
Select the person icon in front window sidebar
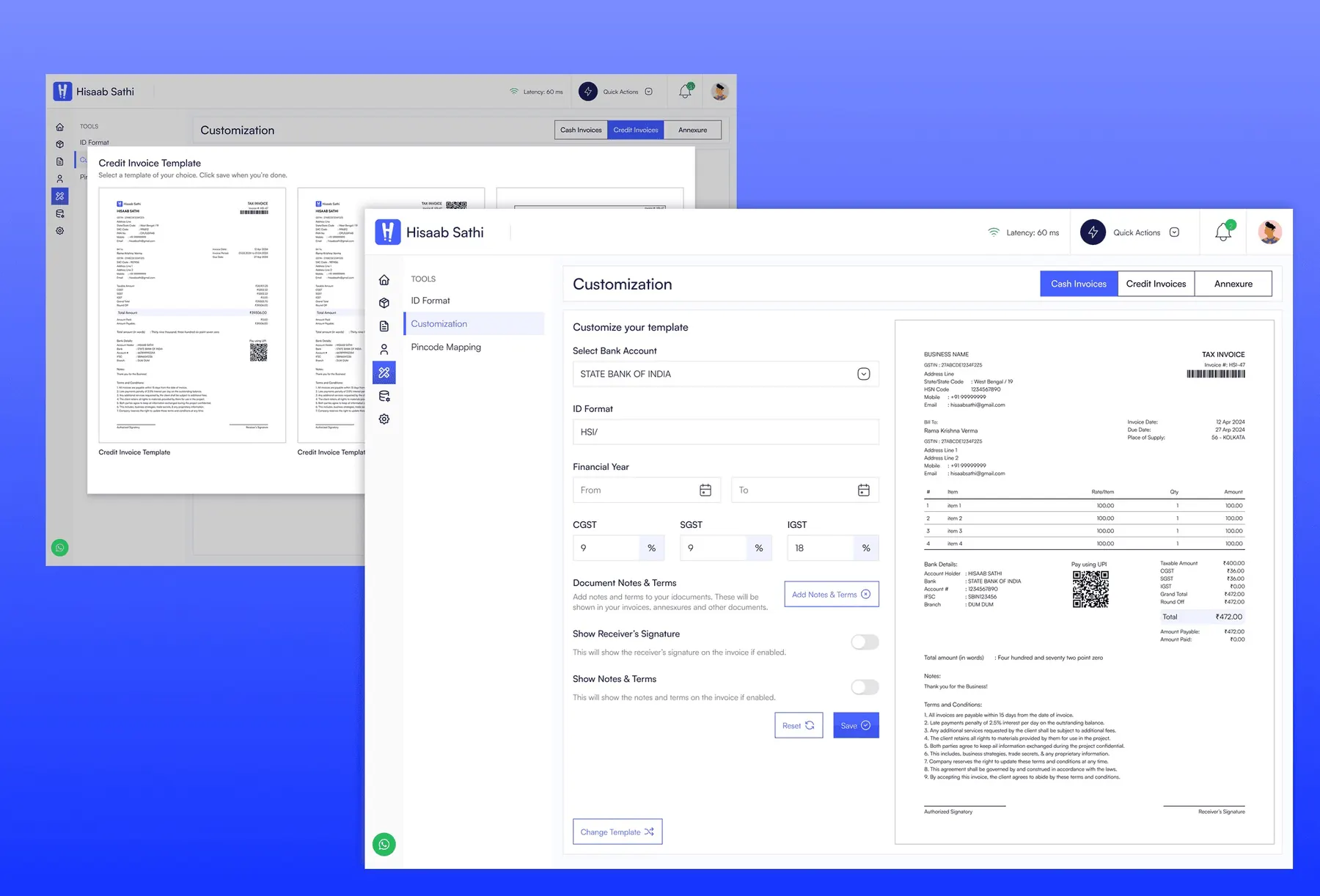384,350
